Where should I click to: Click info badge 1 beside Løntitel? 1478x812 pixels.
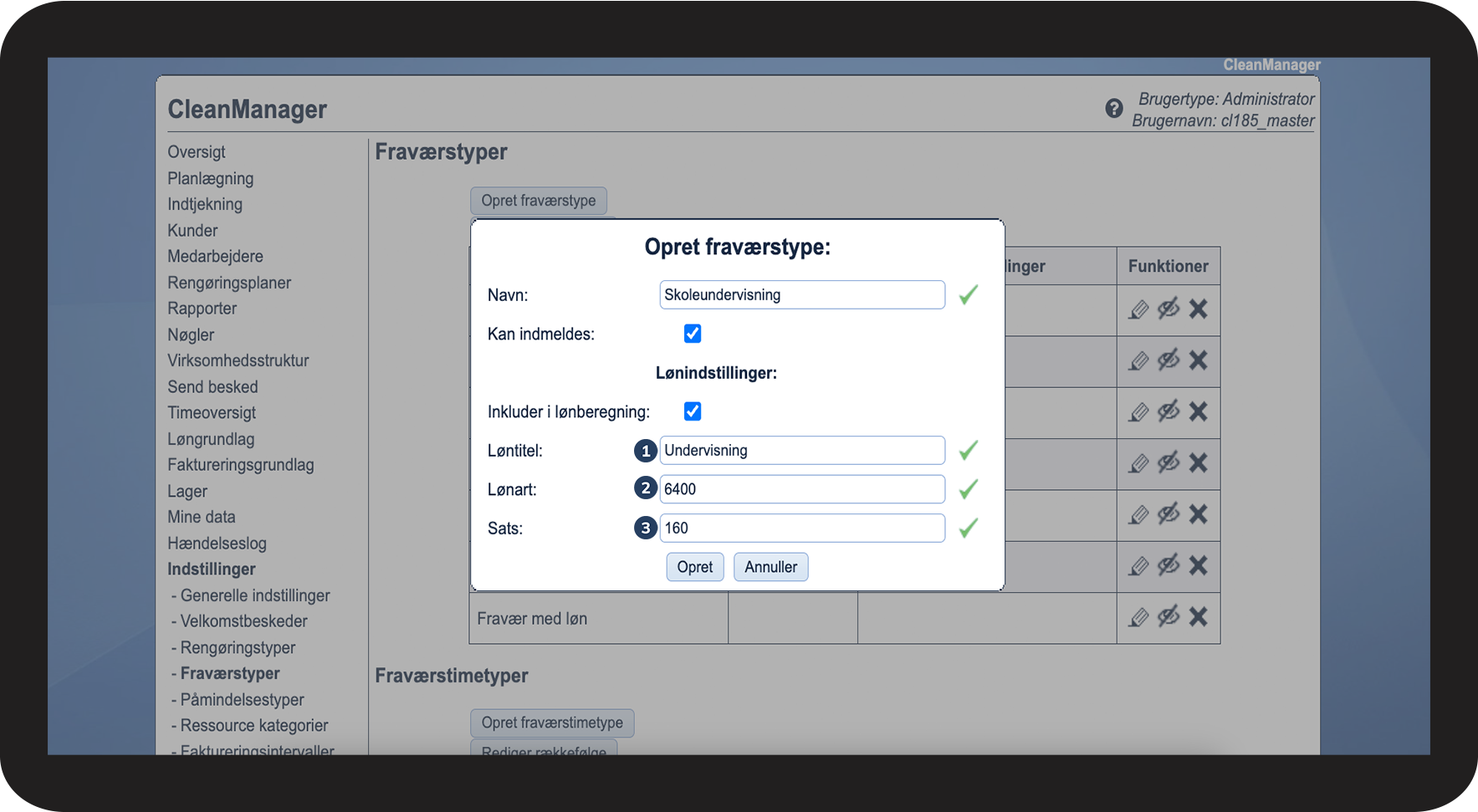coord(645,451)
